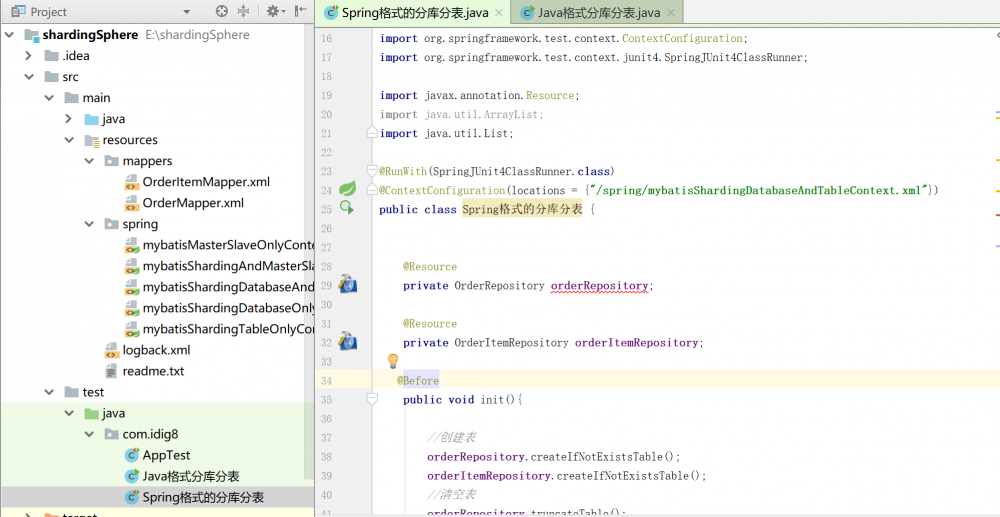Toggle fold marker on @RunWith annotation line
1000x517 pixels.
[x=372, y=171]
